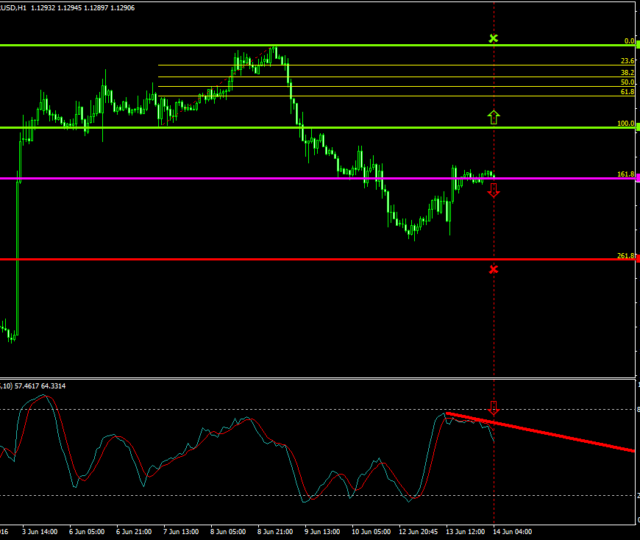Click the red down arrow below magenta line

[493, 191]
